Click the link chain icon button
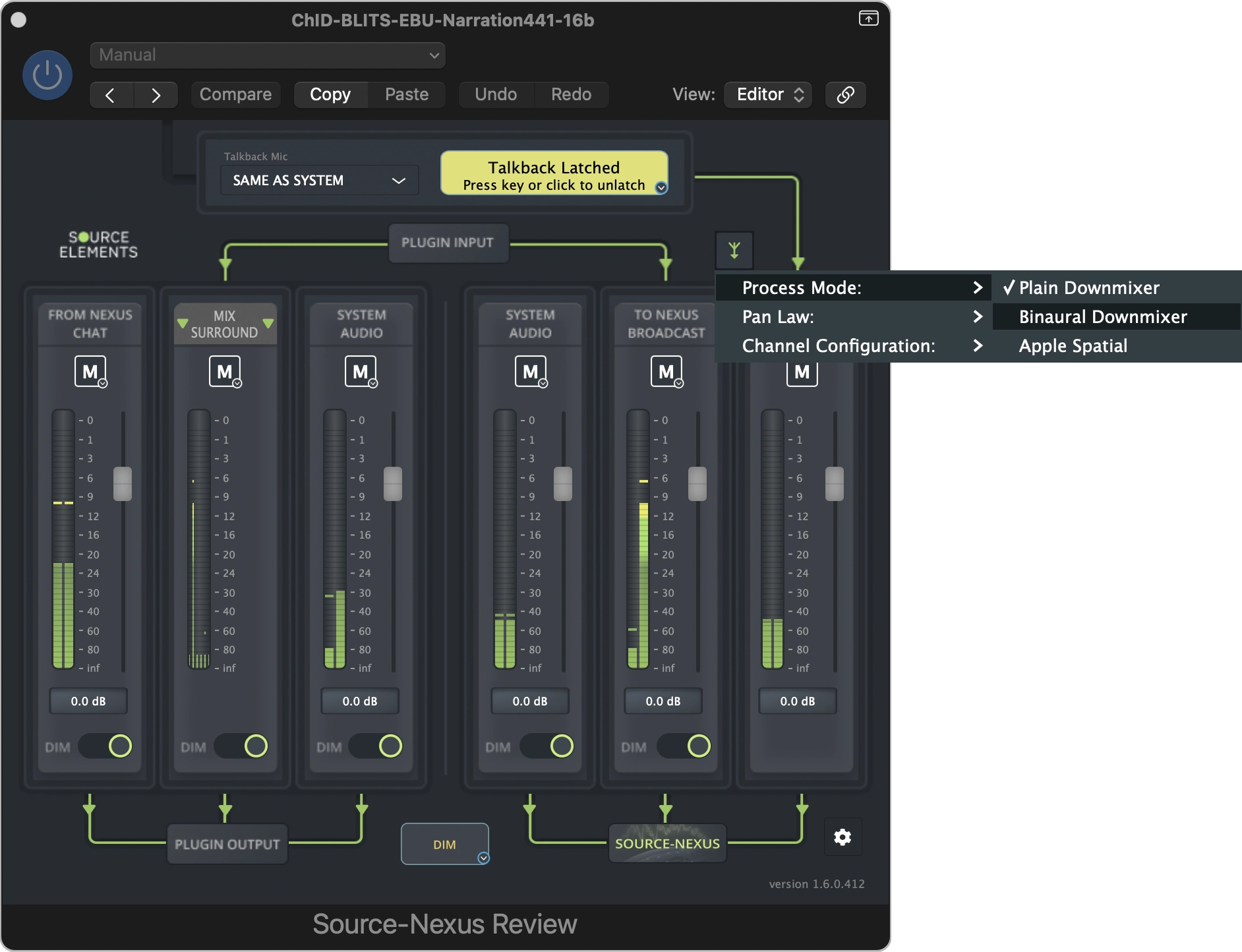Image resolution: width=1242 pixels, height=952 pixels. click(845, 95)
